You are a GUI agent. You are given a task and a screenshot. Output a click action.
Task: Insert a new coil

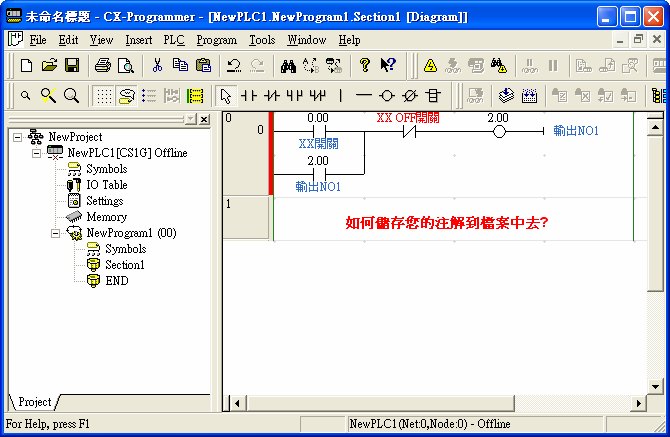[387, 96]
